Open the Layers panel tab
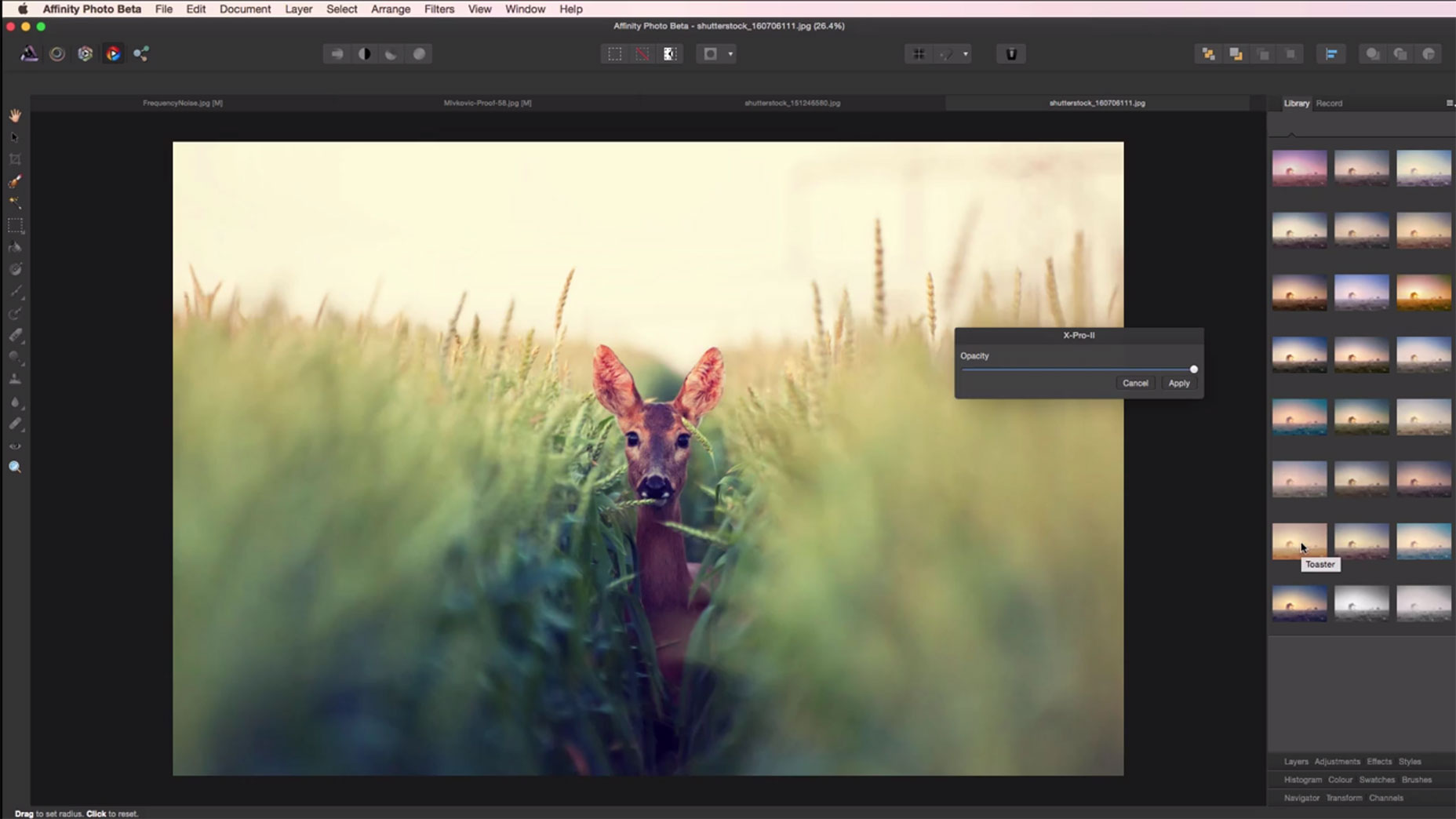The height and width of the screenshot is (819, 1456). 1296,762
